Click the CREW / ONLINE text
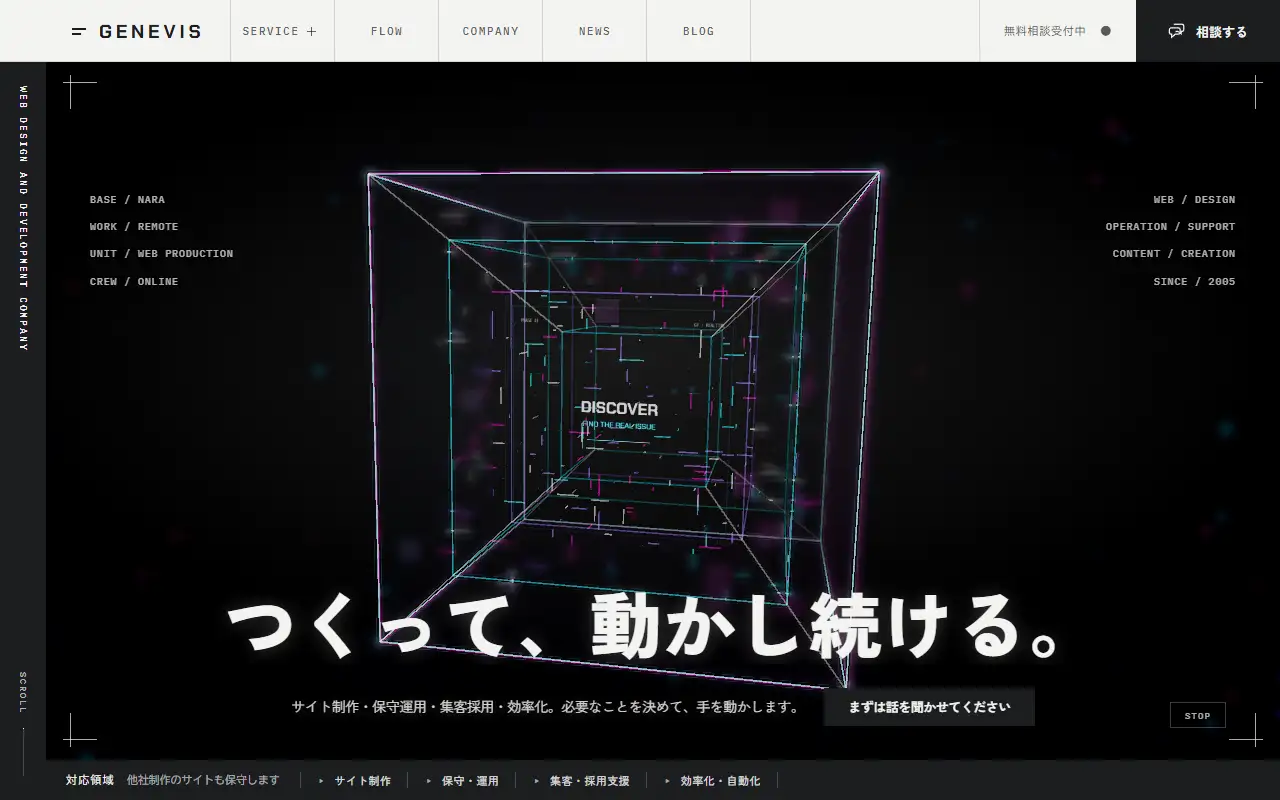This screenshot has height=800, width=1280. [x=134, y=282]
